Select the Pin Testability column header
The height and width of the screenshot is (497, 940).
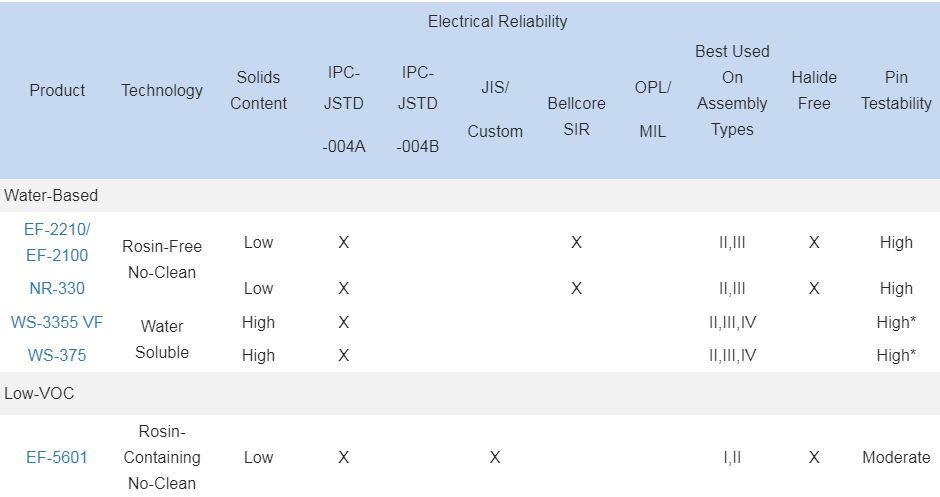click(x=896, y=90)
